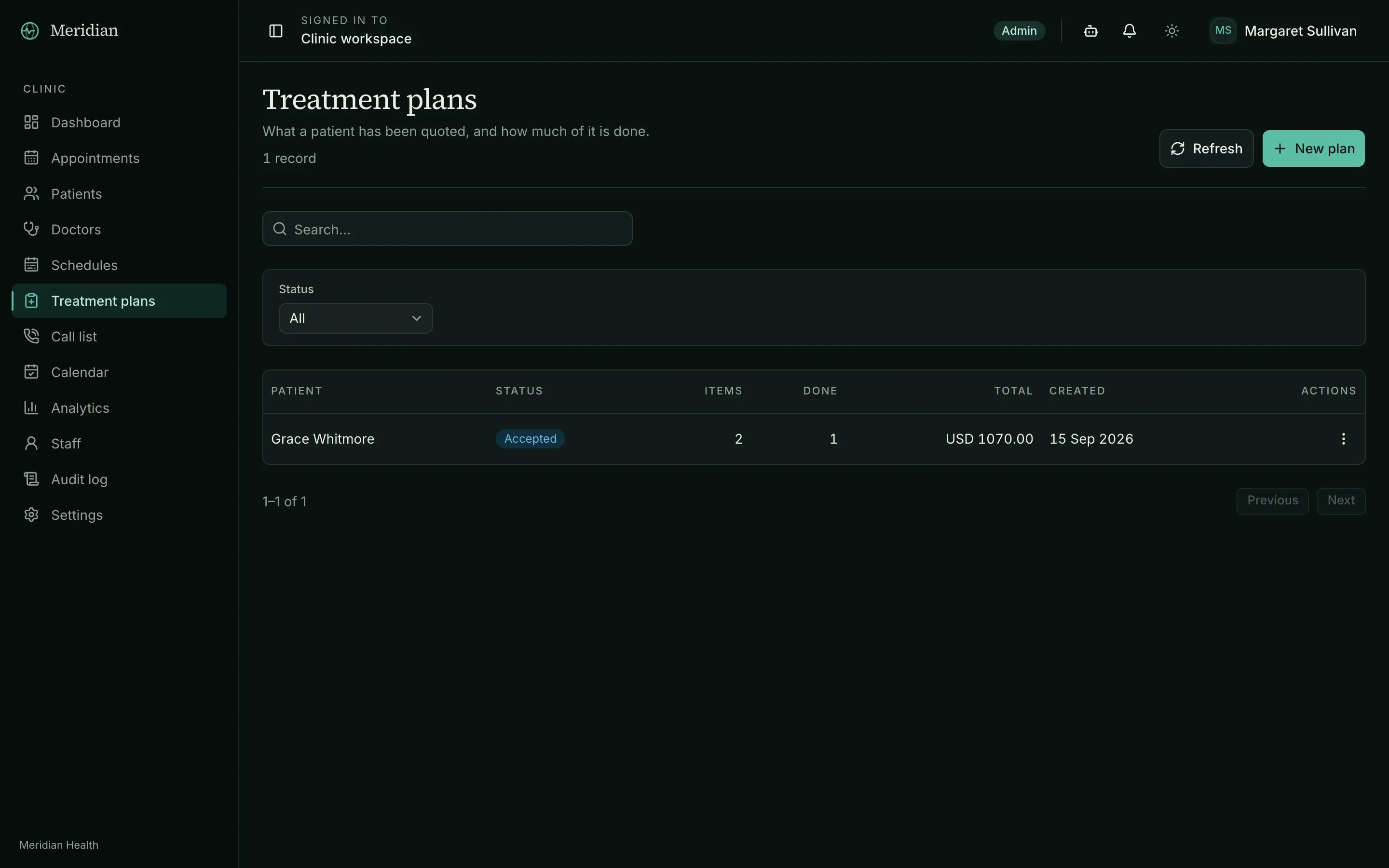Viewport: 1389px width, 868px height.
Task: Open the Status filter dropdown
Action: [x=355, y=318]
